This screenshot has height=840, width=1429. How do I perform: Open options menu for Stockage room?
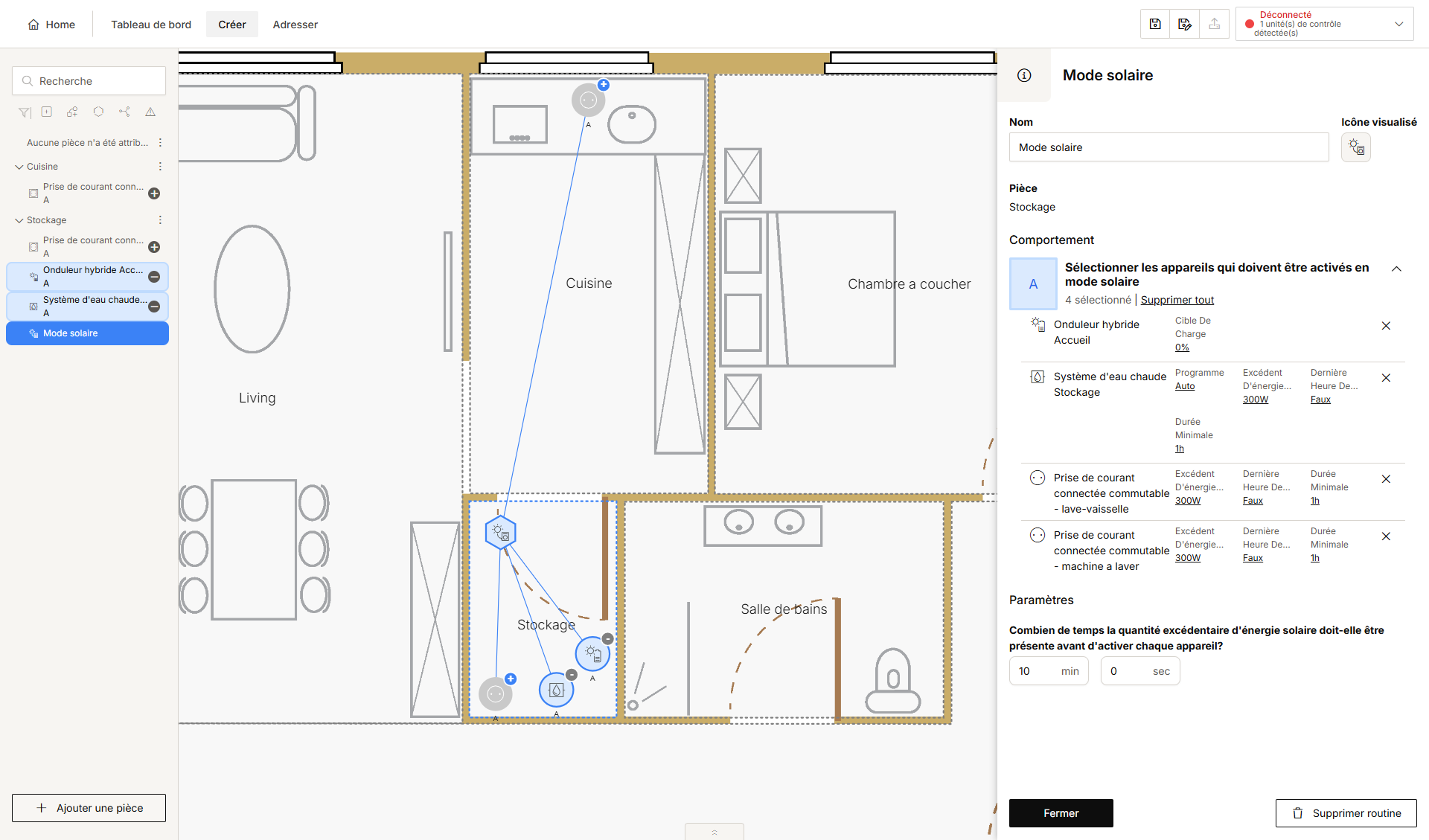click(160, 220)
